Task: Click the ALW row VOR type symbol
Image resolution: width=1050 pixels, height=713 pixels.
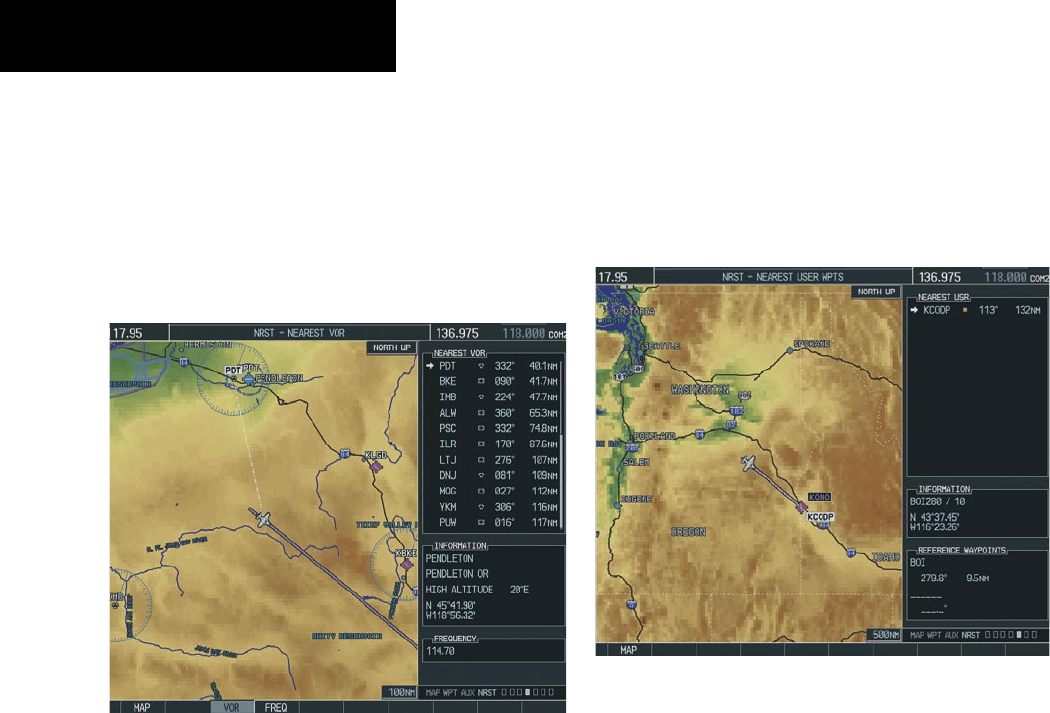Action: [x=481, y=413]
